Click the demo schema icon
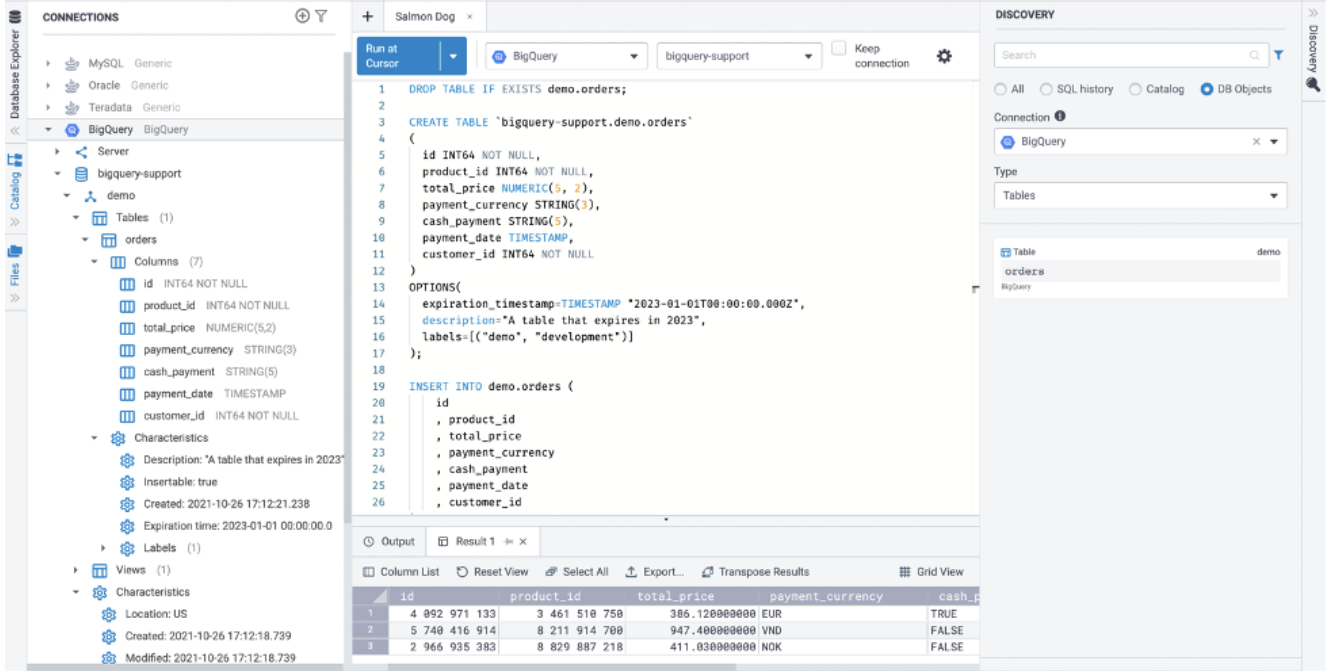The height and width of the screenshot is (671, 1342). [91, 196]
